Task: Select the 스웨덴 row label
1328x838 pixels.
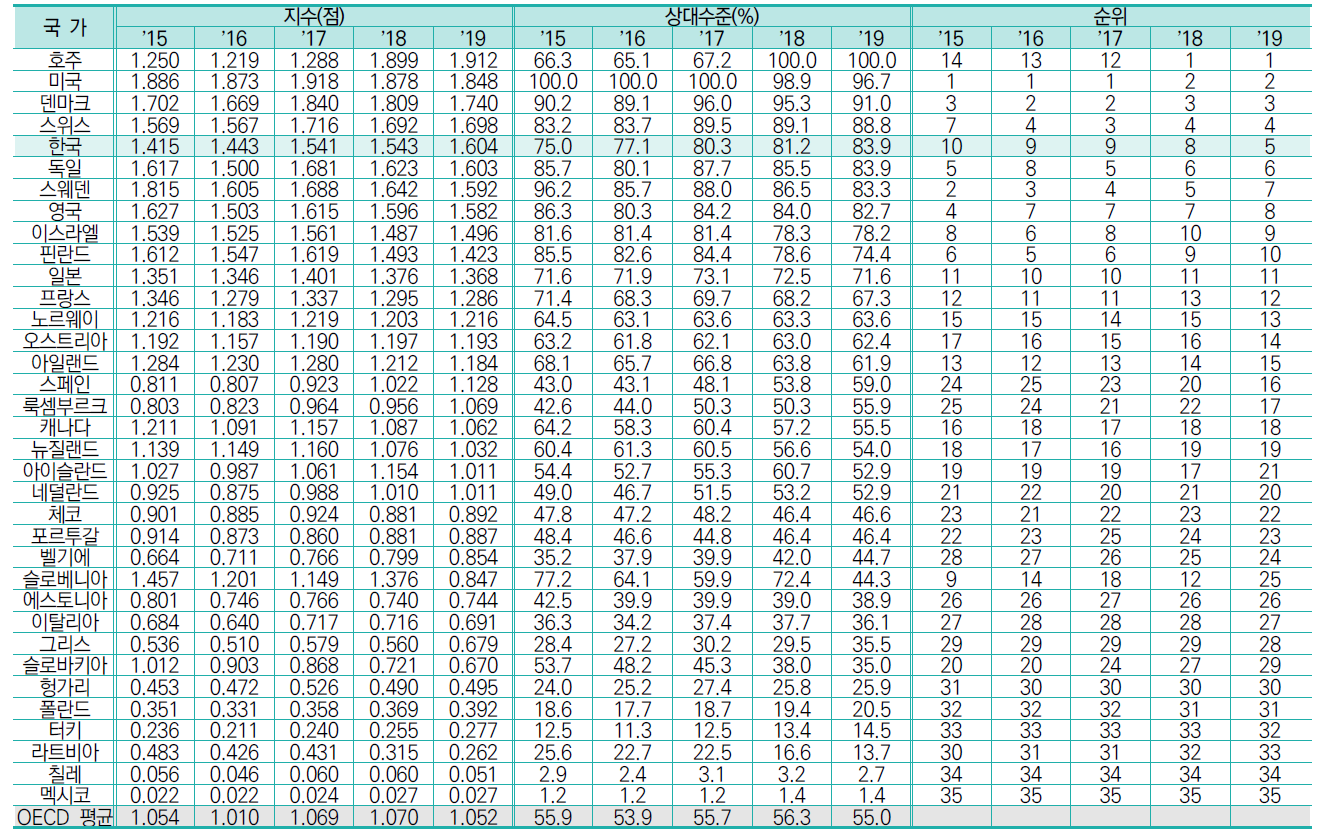Action: pyautogui.click(x=65, y=188)
